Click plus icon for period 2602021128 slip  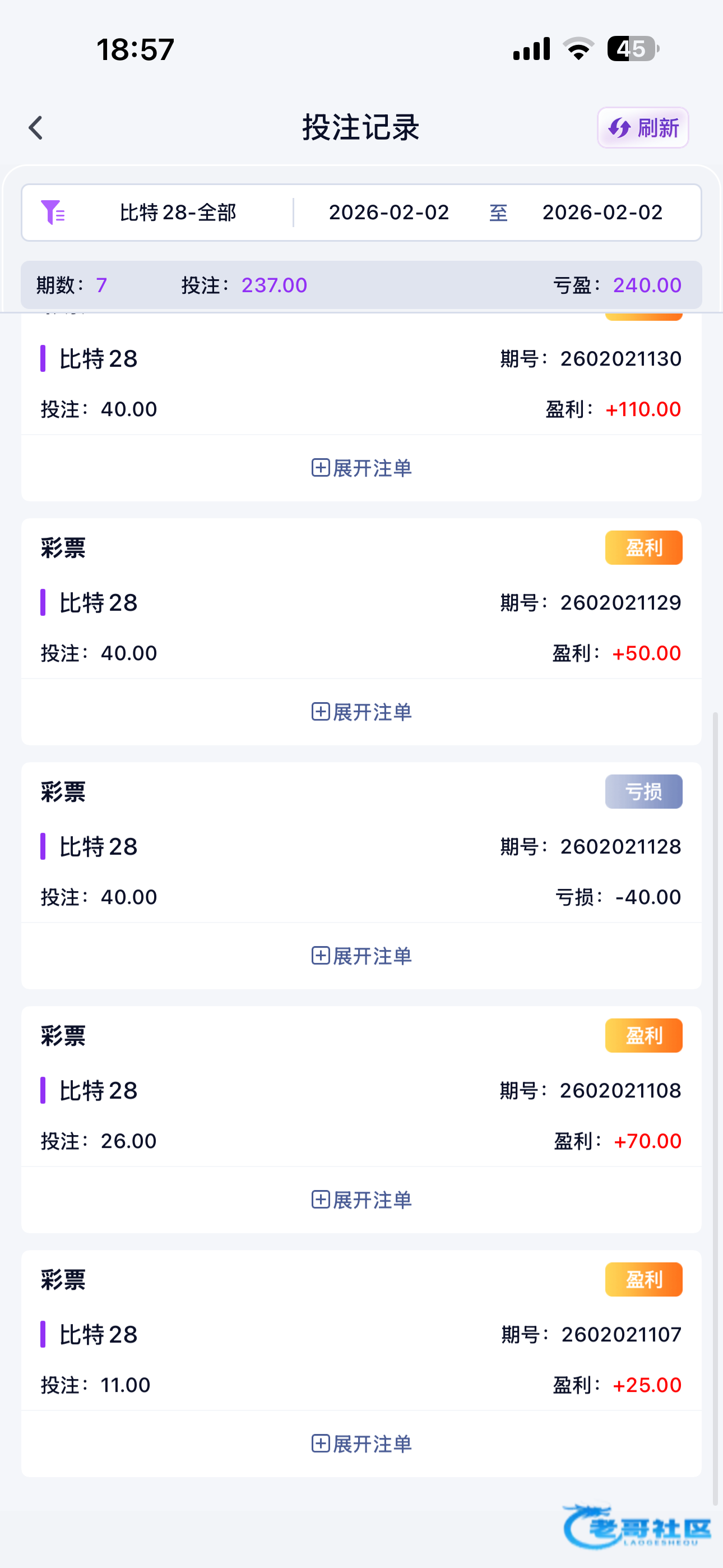coord(321,956)
